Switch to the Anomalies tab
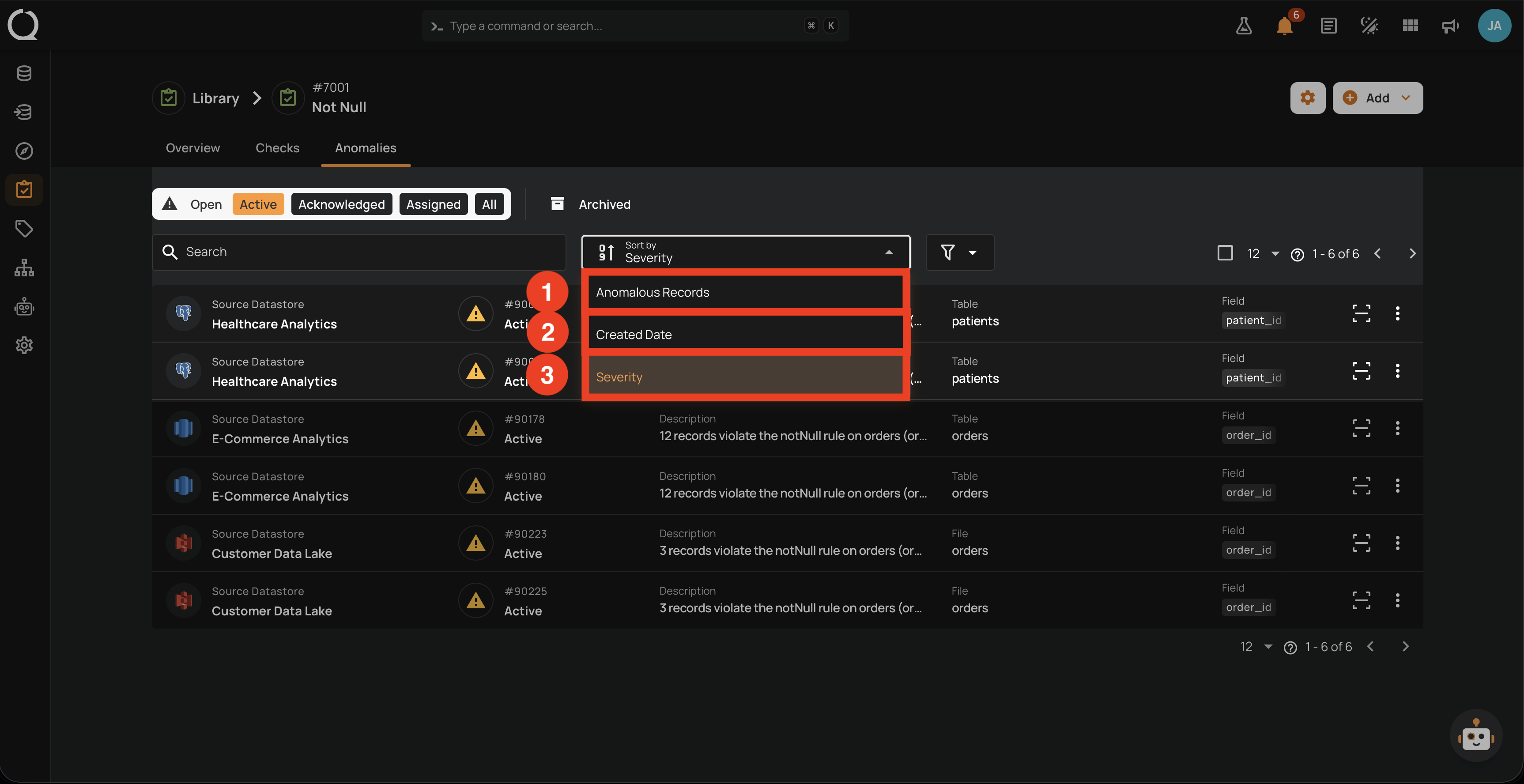This screenshot has width=1524, height=784. [366, 148]
